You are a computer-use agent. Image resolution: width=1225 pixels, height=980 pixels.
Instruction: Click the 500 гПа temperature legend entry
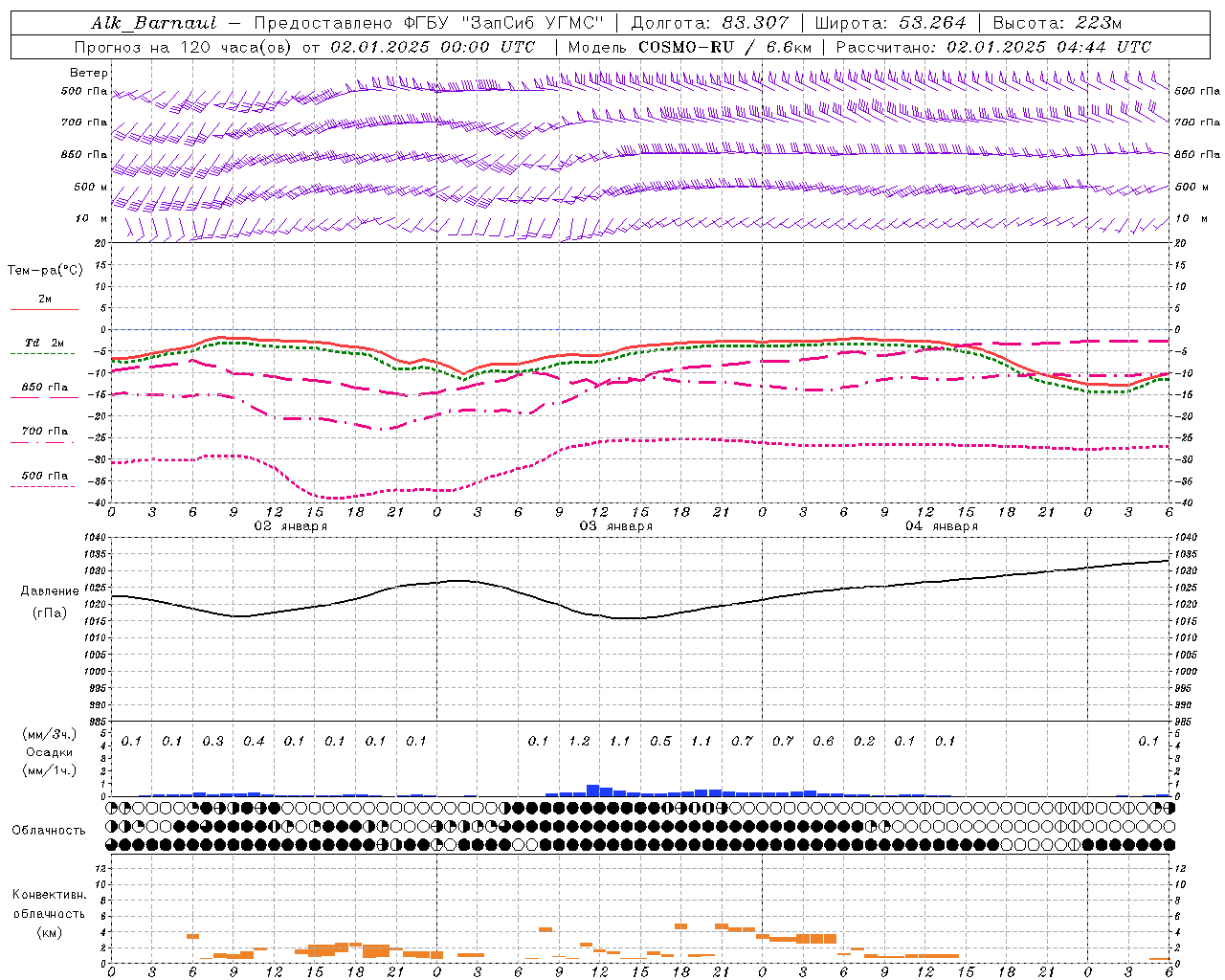click(44, 479)
